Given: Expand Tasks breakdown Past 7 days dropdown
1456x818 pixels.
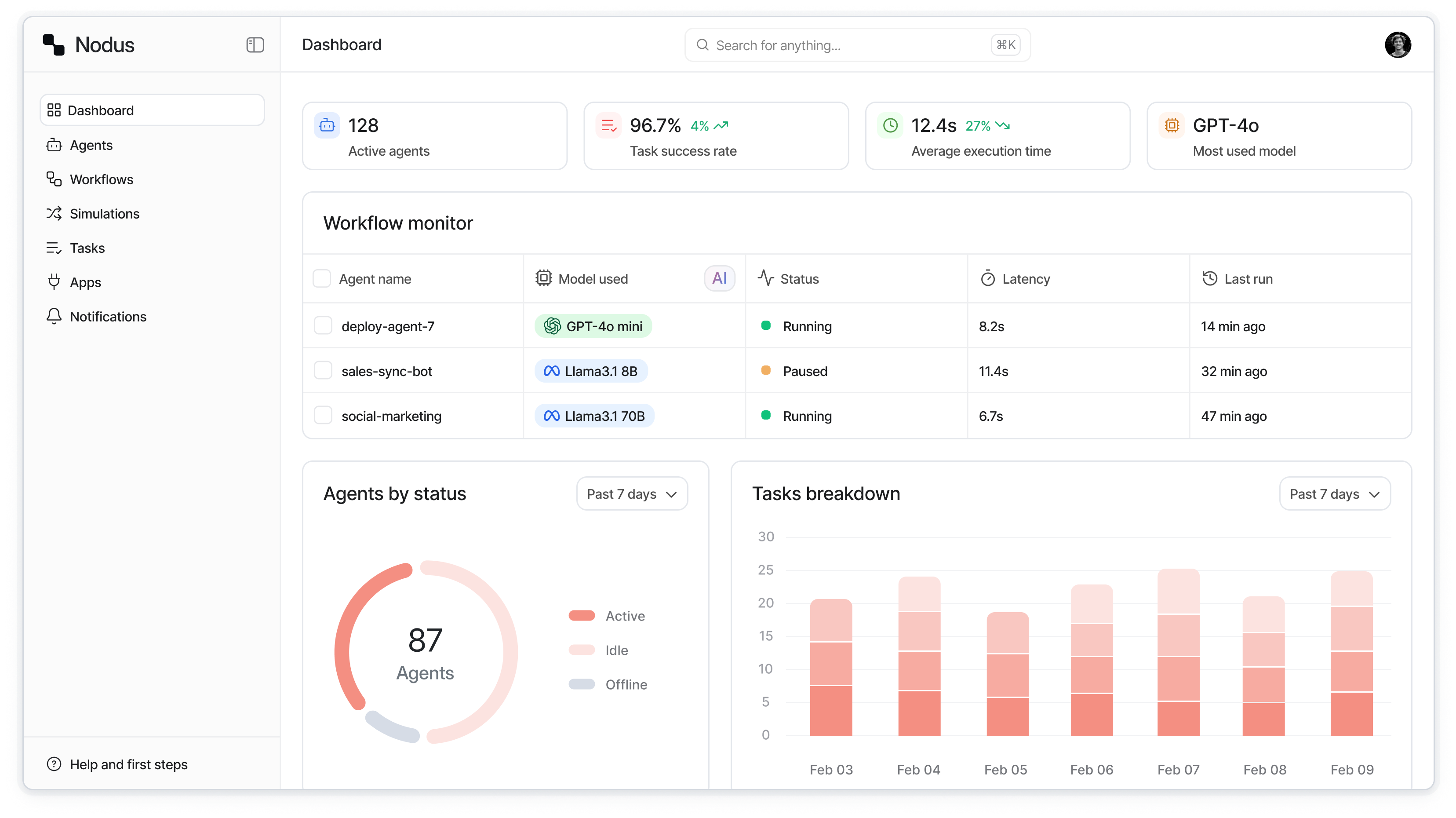Looking at the screenshot, I should click(1334, 493).
